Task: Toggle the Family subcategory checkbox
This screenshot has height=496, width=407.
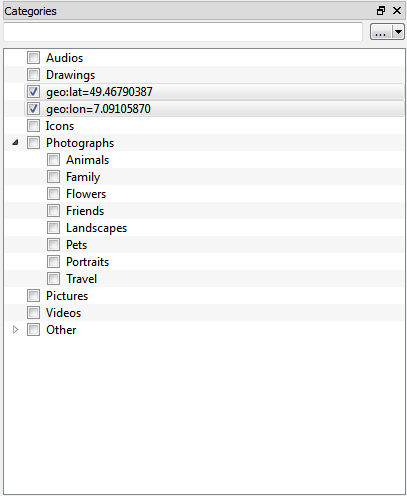Action: [x=53, y=177]
